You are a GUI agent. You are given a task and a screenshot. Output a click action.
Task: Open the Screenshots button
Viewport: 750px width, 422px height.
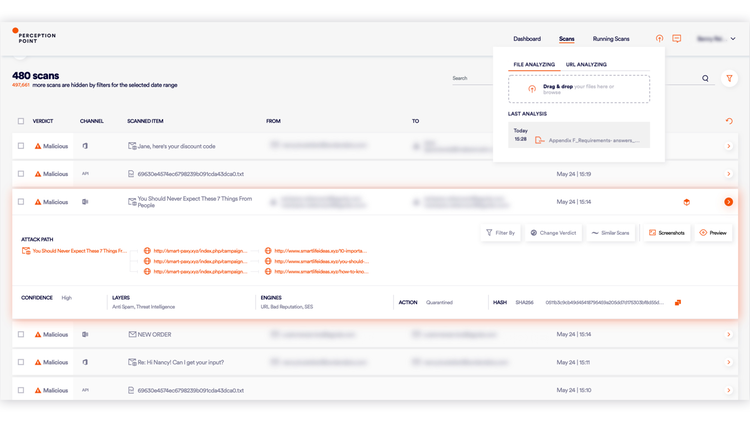(667, 233)
